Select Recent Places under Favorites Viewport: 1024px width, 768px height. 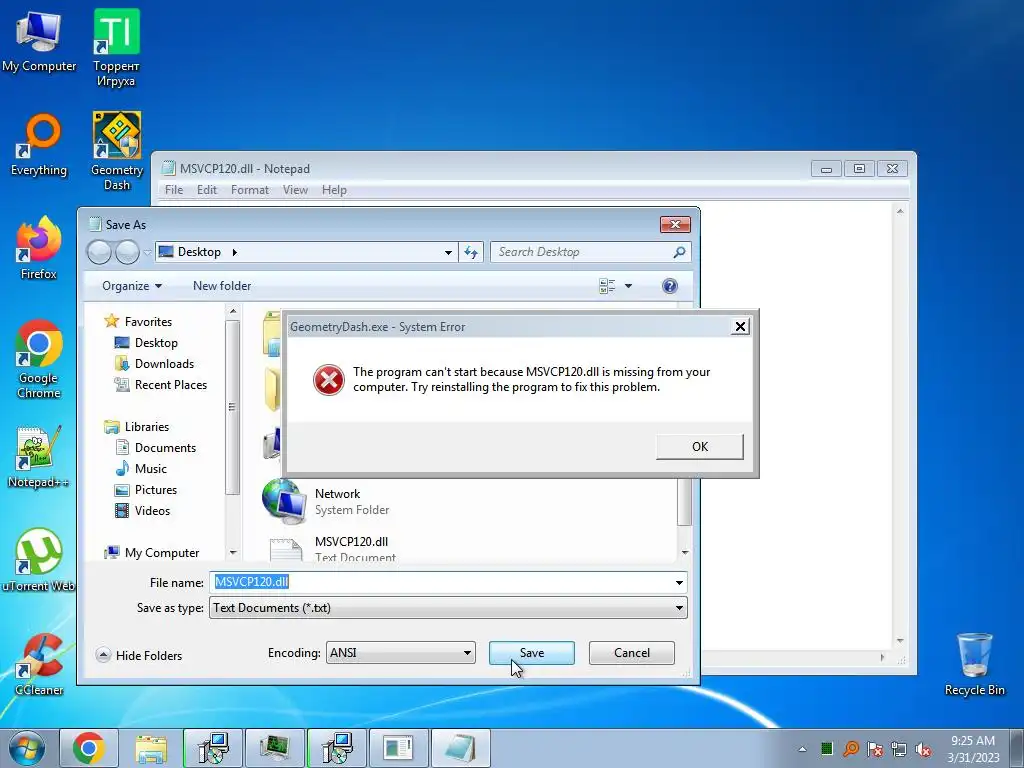161,385
